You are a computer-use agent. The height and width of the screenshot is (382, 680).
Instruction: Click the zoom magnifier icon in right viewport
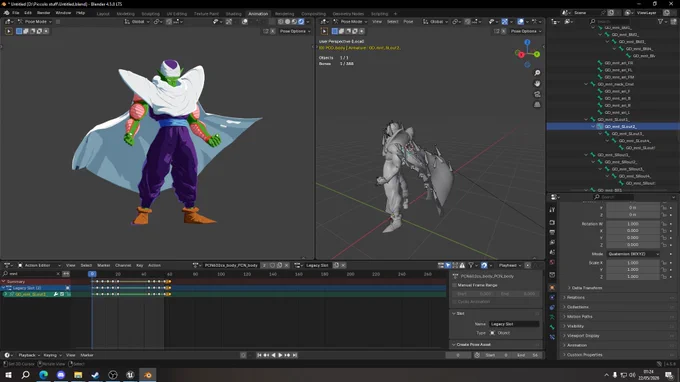537,73
